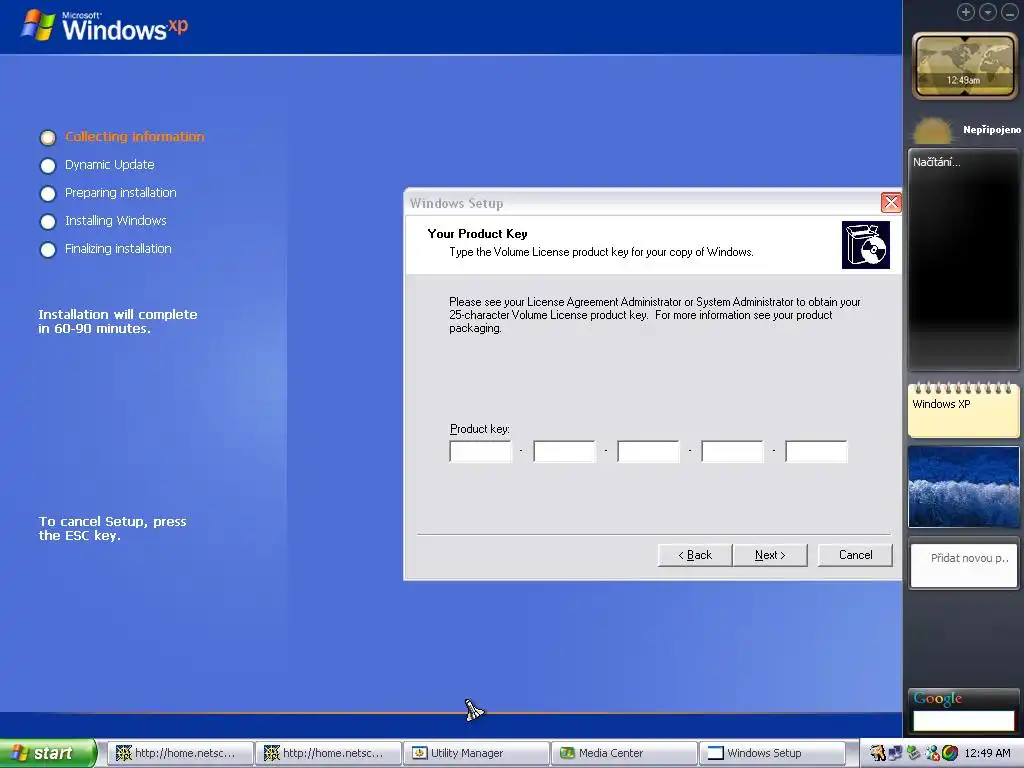
Task: Open the Start menu
Action: [x=47, y=753]
